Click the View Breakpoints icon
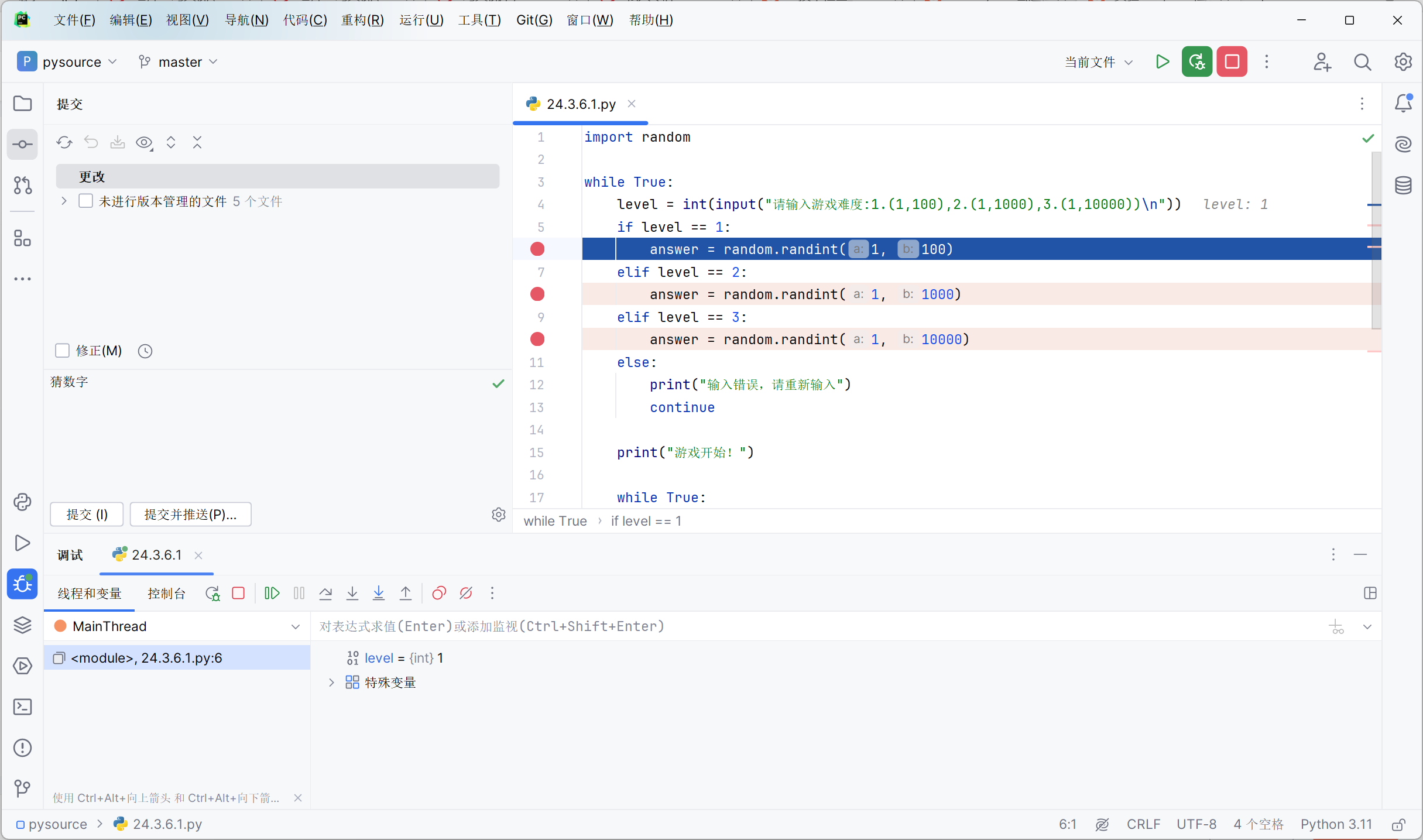Screen dimensions: 1423x840 coord(439,593)
